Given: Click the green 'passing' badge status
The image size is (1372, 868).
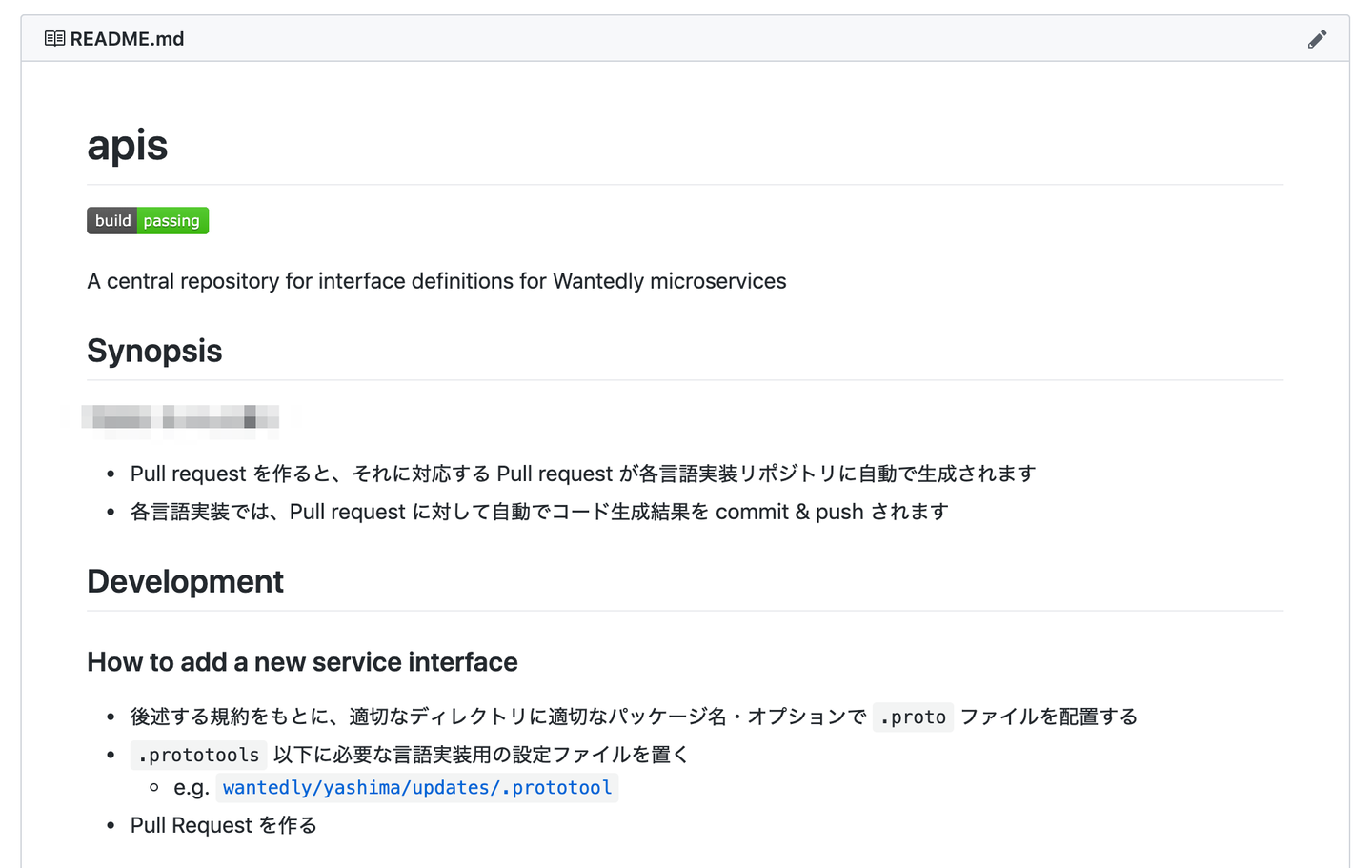Looking at the screenshot, I should (171, 221).
